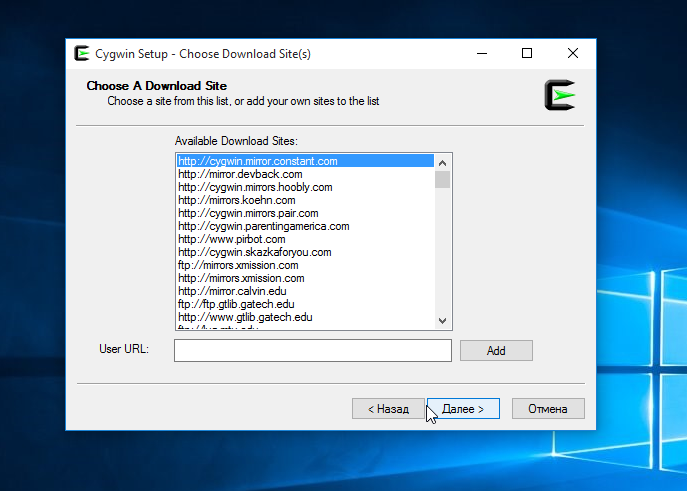Click the scroll down arrow of sites list
This screenshot has width=687, height=491.
click(443, 321)
